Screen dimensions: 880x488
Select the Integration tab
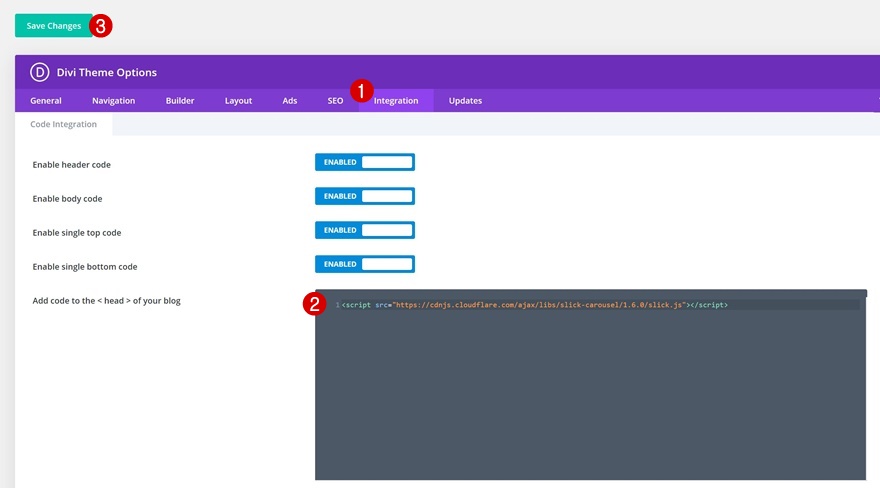pos(396,100)
